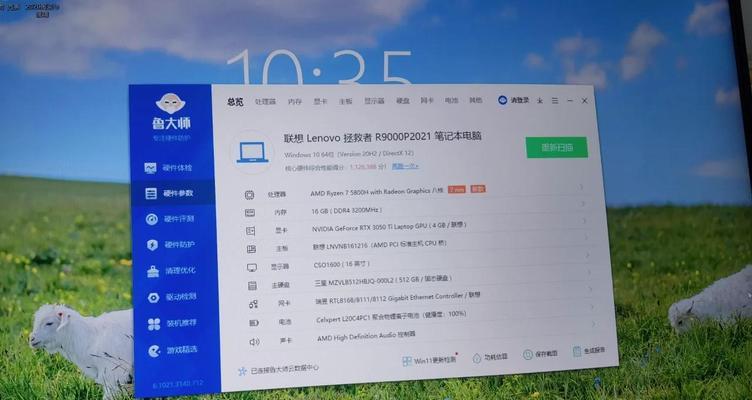
Task: Click the green 重新扫描 button
Action: click(x=557, y=147)
